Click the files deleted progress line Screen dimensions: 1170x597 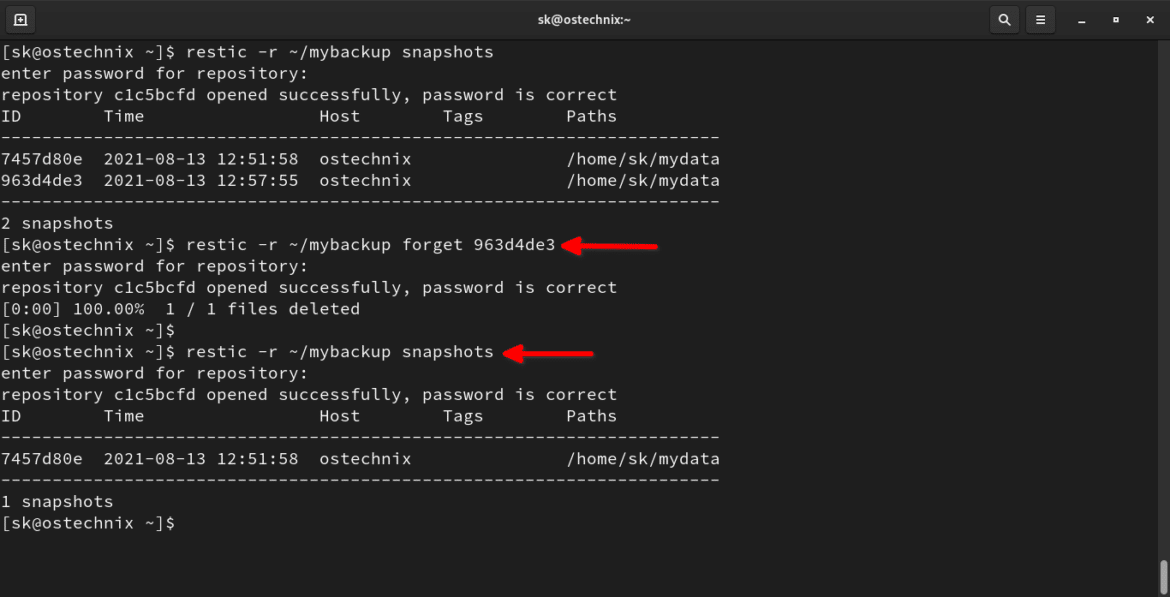click(180, 308)
